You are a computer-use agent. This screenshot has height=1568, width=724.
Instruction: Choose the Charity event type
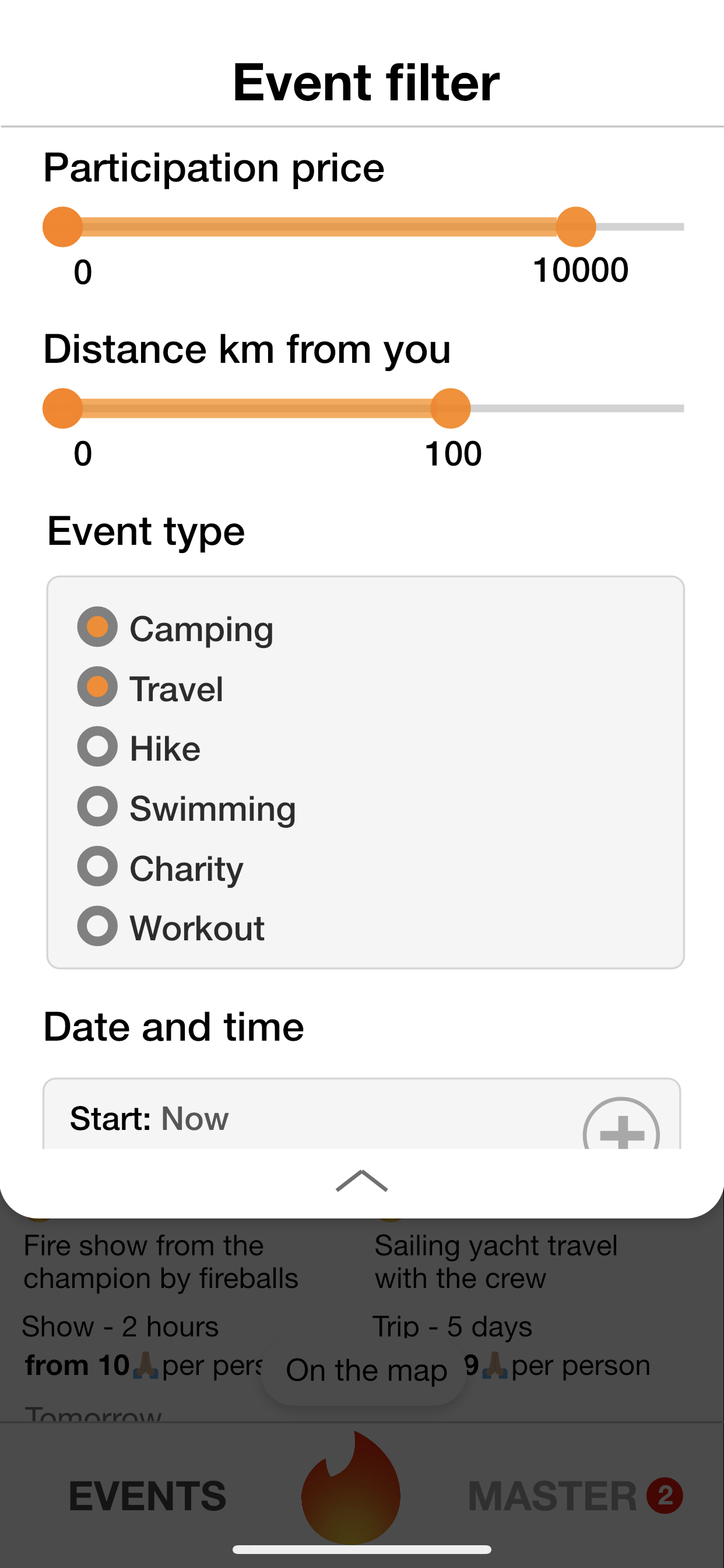click(97, 866)
